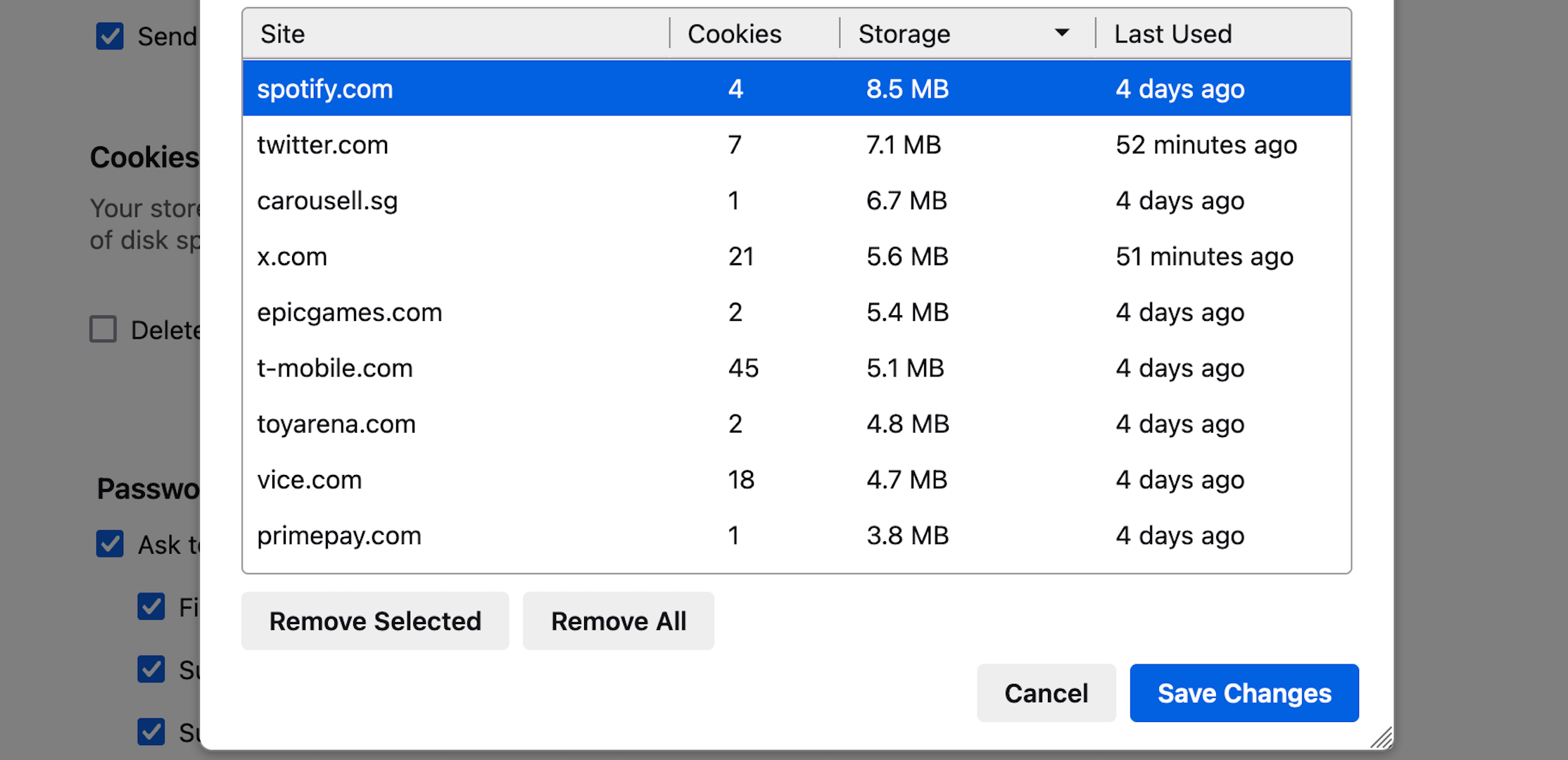Click Remove All button
This screenshot has width=1568, height=760.
tap(617, 621)
